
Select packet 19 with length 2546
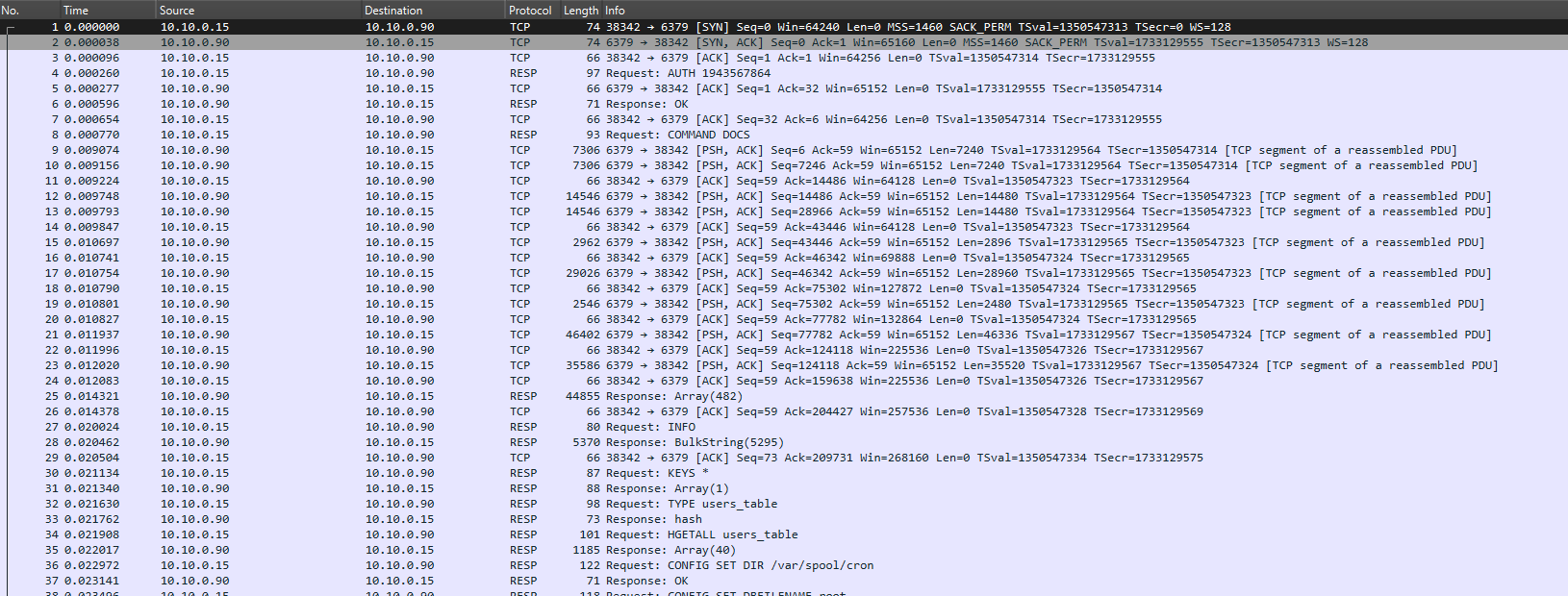(784, 304)
